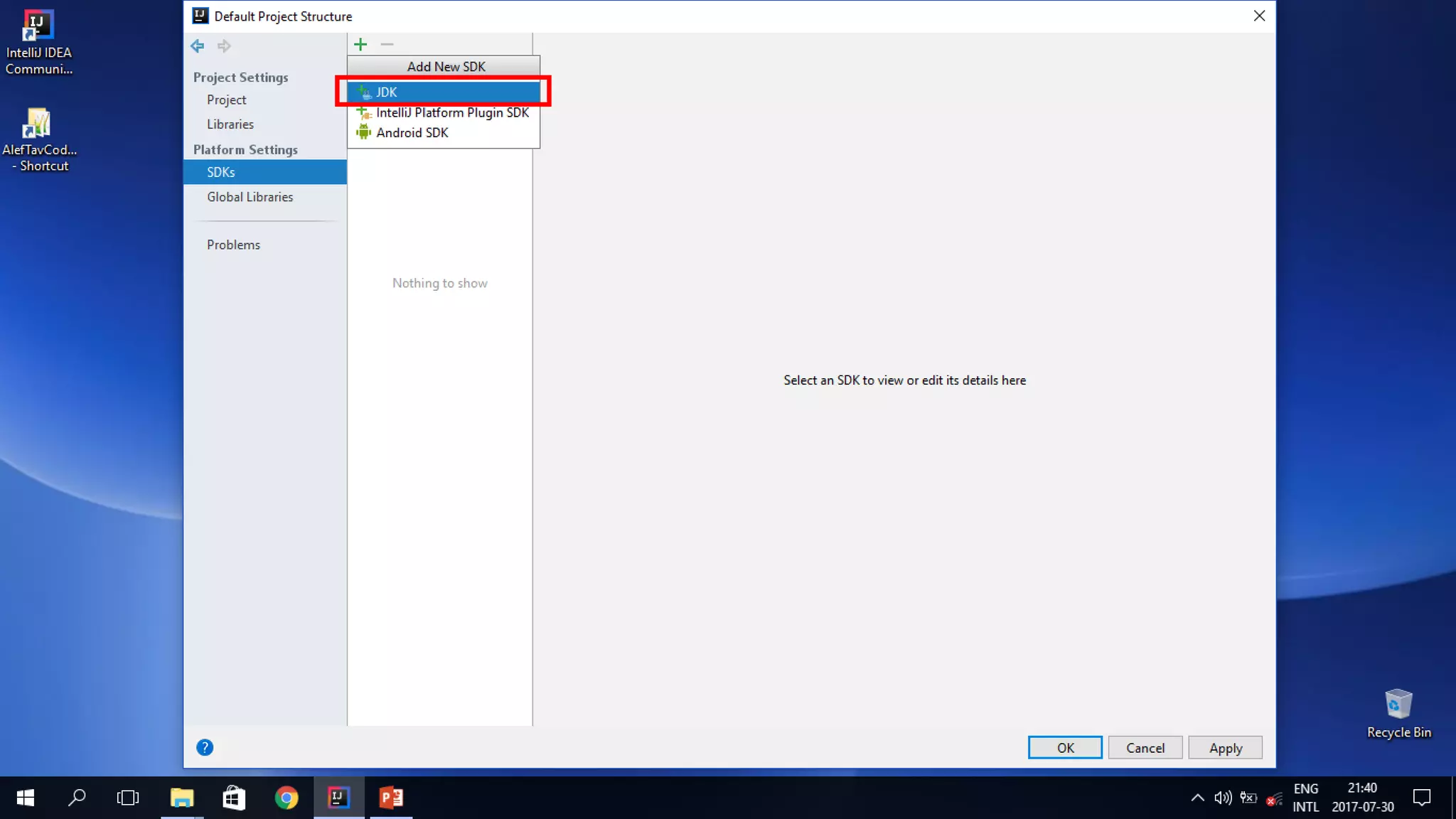Open the Project settings item

pos(227,100)
